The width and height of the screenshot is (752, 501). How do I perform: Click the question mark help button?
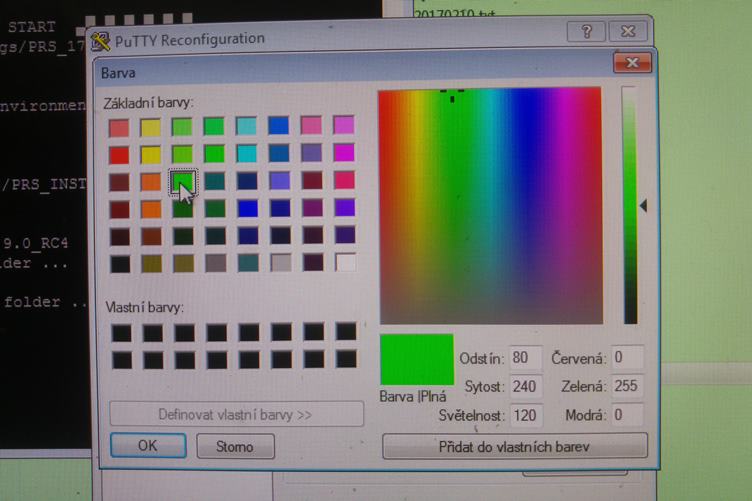(x=586, y=32)
